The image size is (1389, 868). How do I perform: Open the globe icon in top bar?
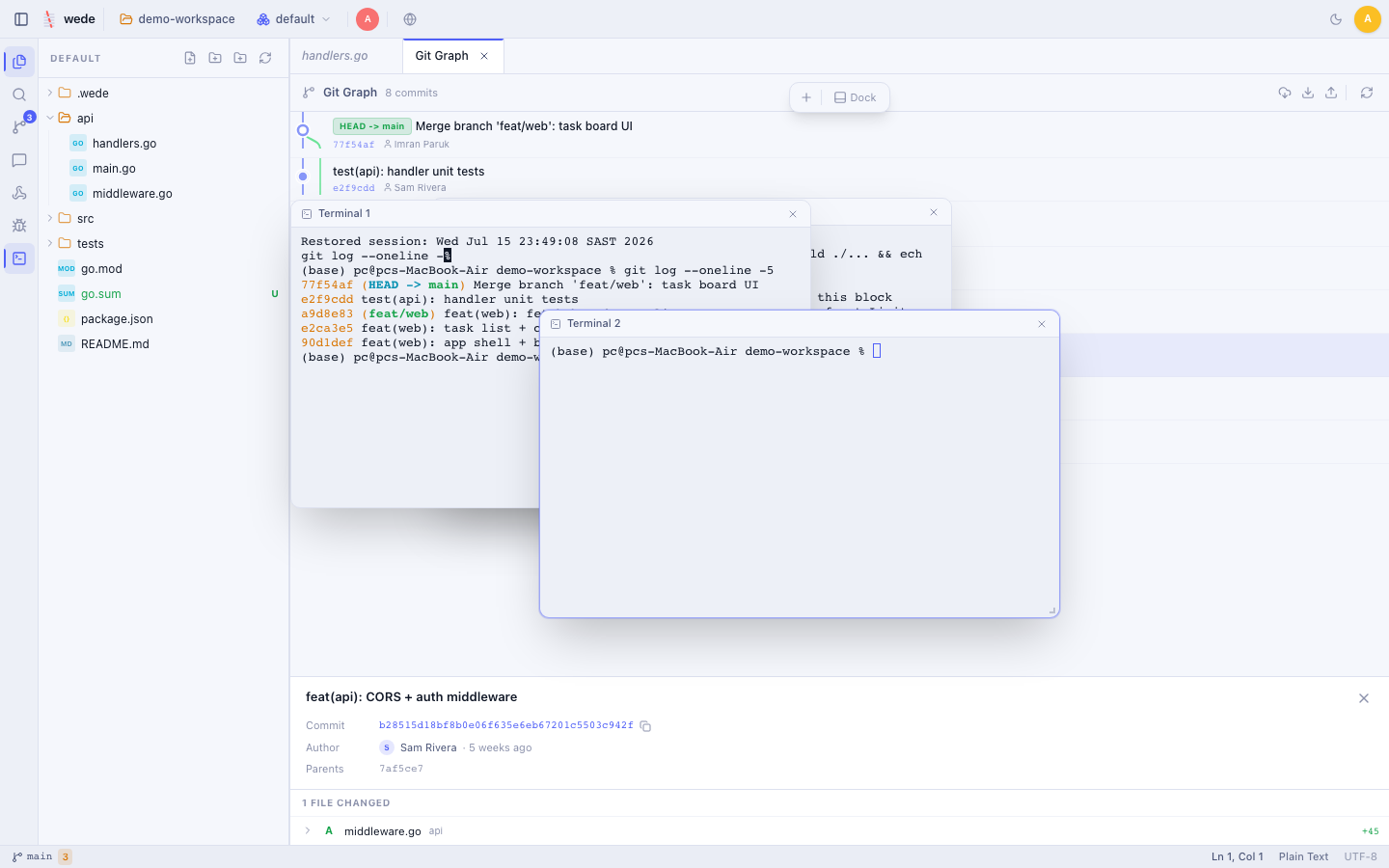pos(410,19)
